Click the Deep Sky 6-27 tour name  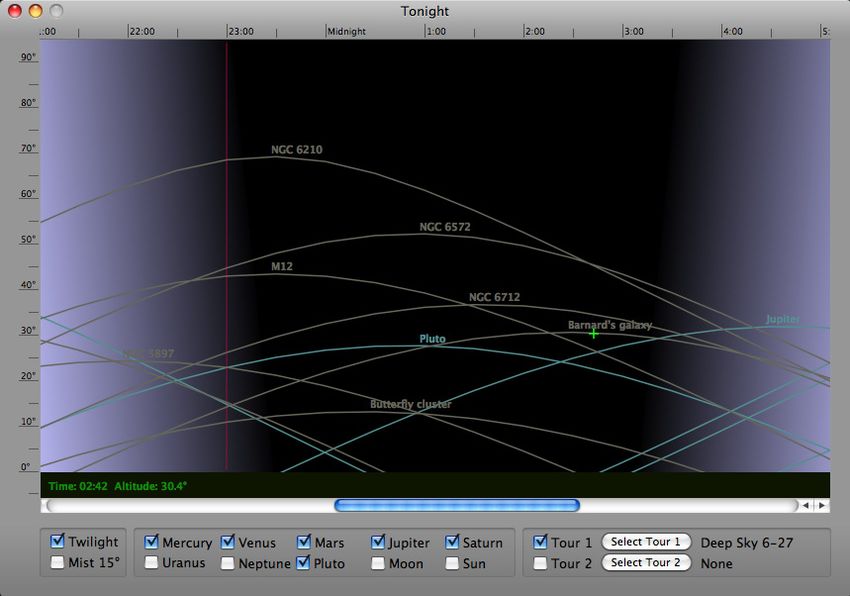pos(746,543)
